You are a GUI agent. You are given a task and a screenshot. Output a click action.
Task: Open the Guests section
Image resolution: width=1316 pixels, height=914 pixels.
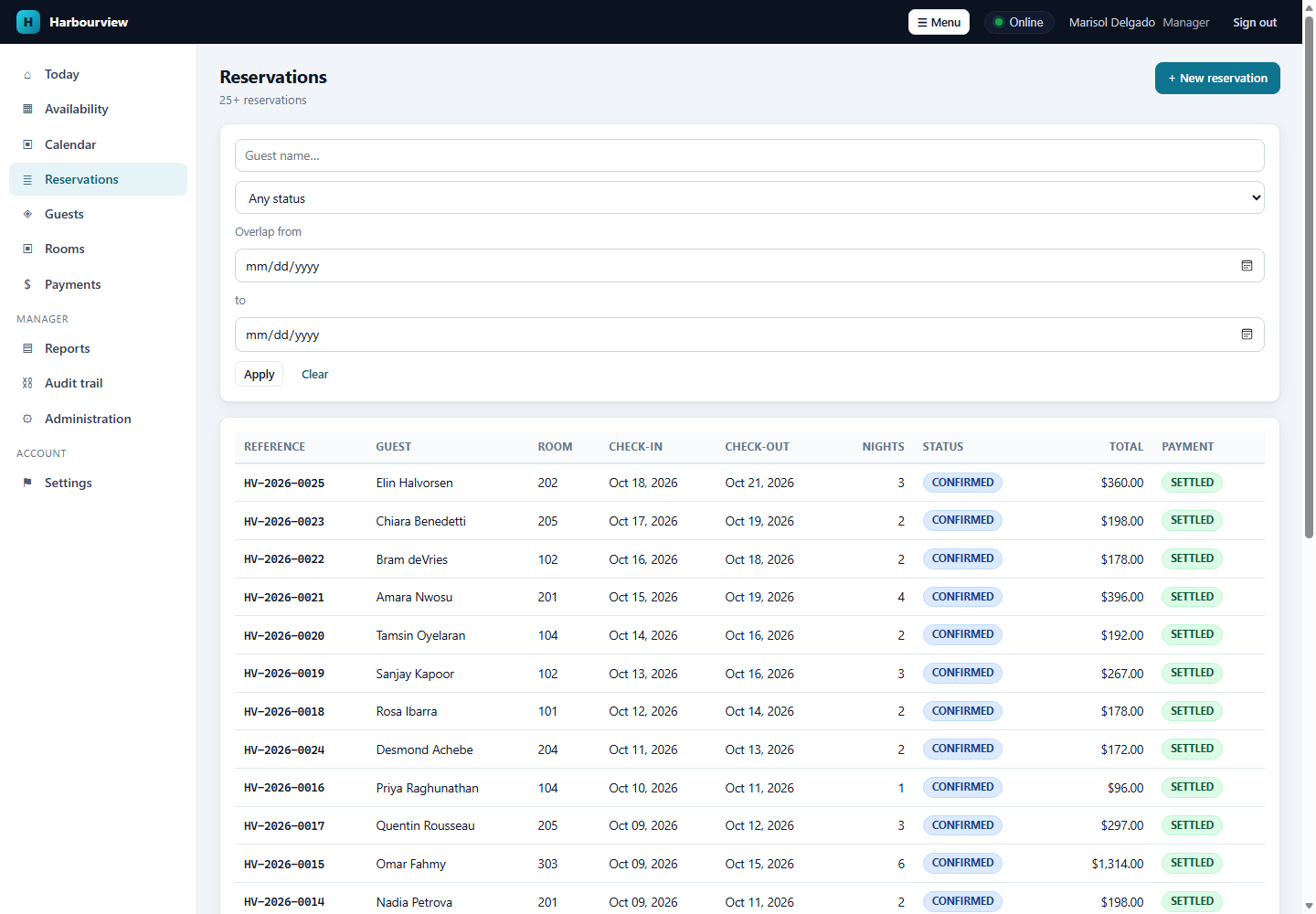coord(98,214)
